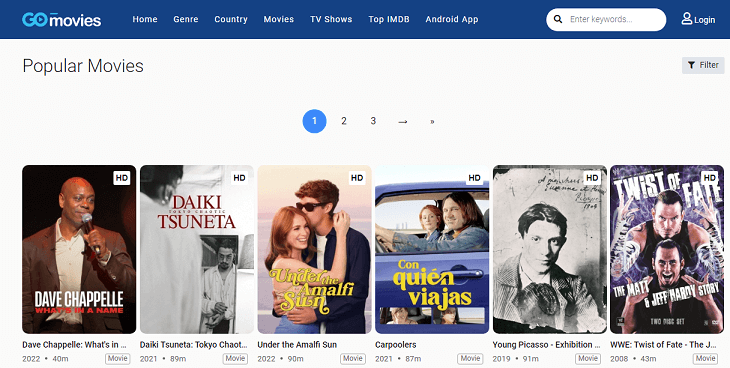Jump to last page double chevron
Viewport: 730px width, 368px height.
432,122
